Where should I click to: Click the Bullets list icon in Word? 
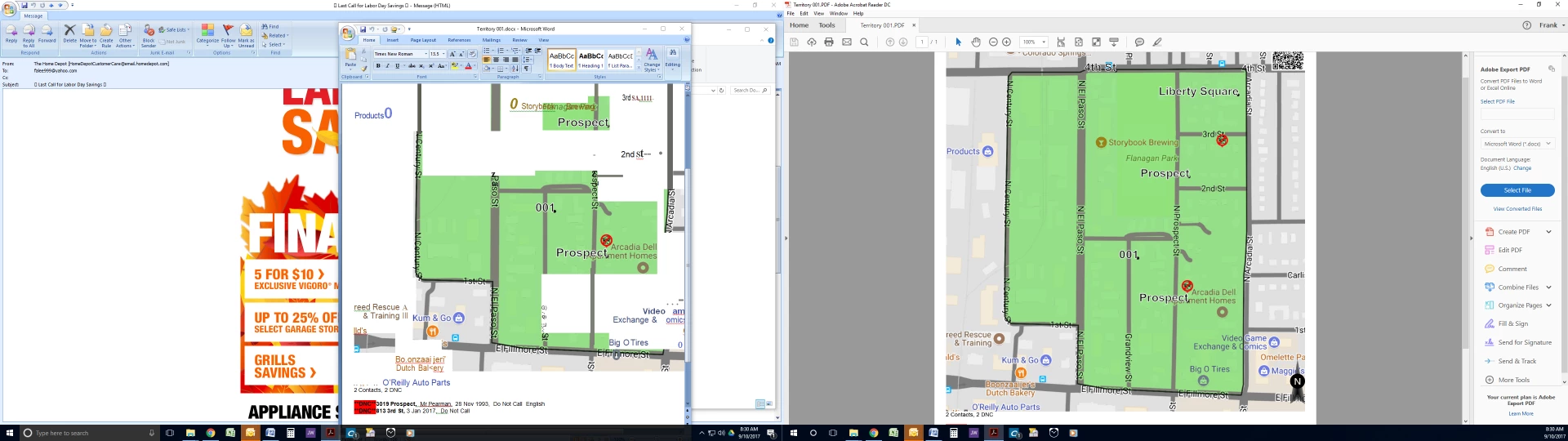487,51
